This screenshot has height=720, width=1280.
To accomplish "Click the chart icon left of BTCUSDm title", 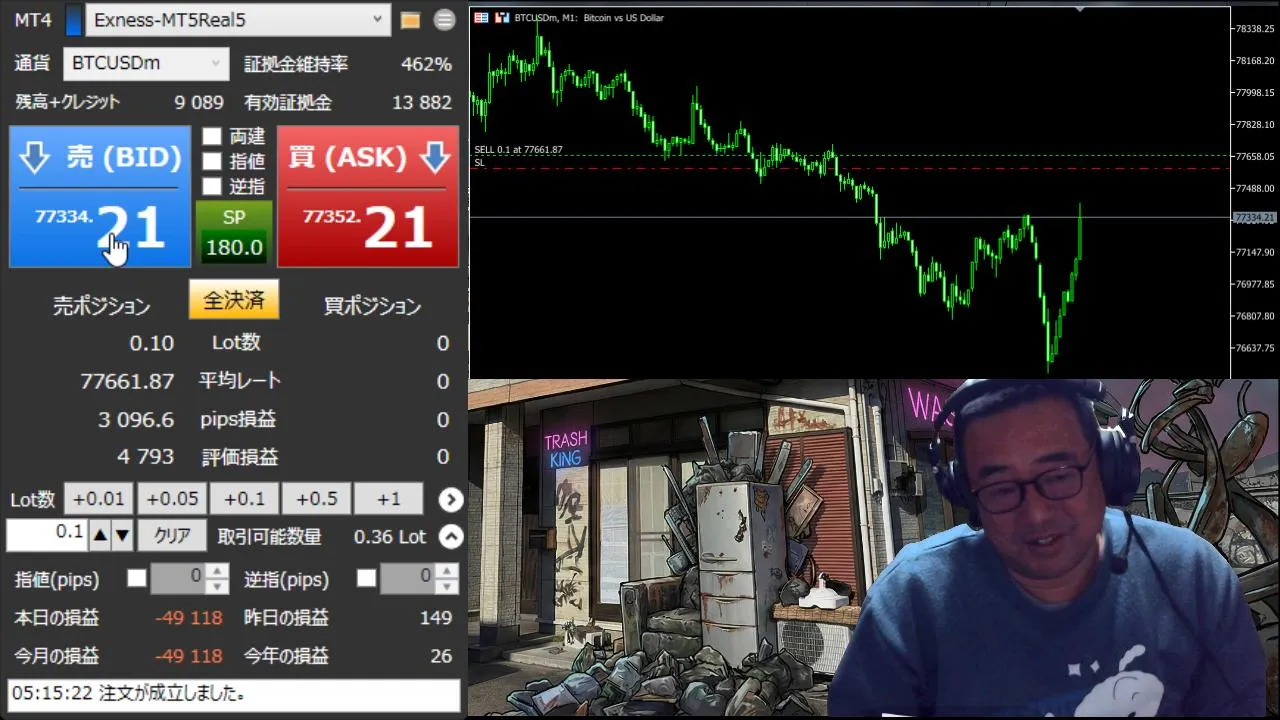I will (502, 18).
